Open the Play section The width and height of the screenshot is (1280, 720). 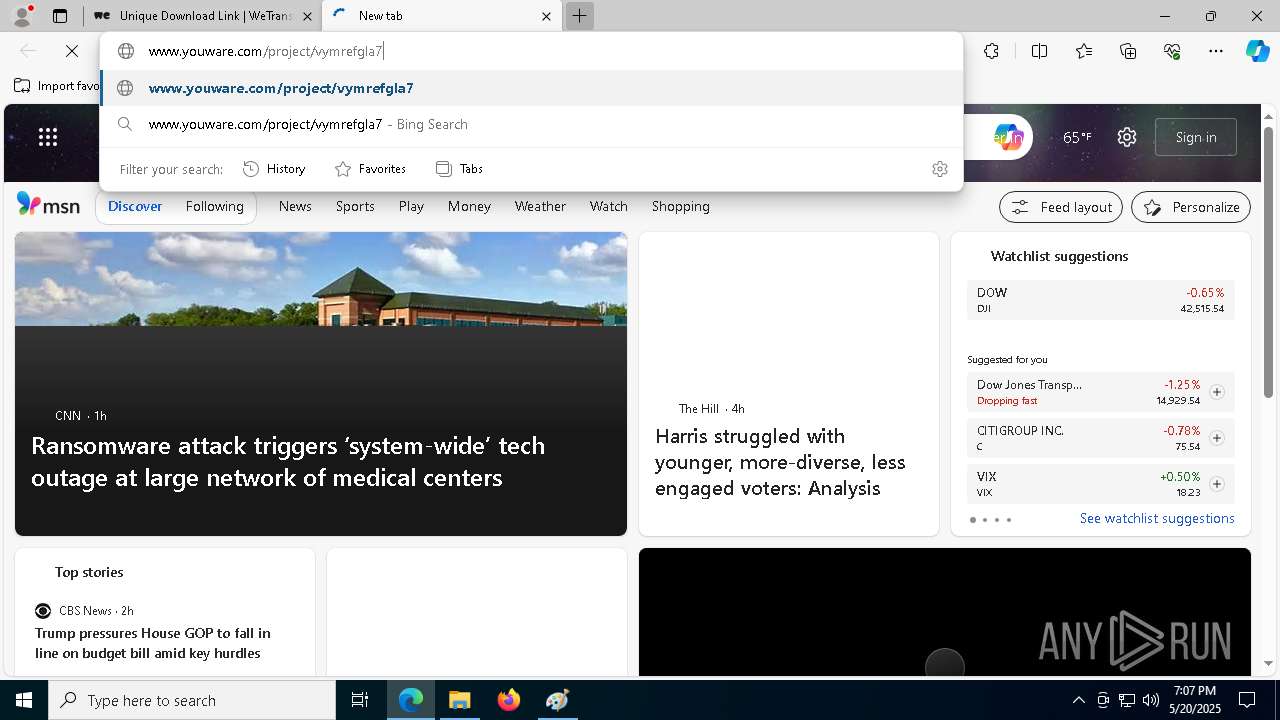411,206
